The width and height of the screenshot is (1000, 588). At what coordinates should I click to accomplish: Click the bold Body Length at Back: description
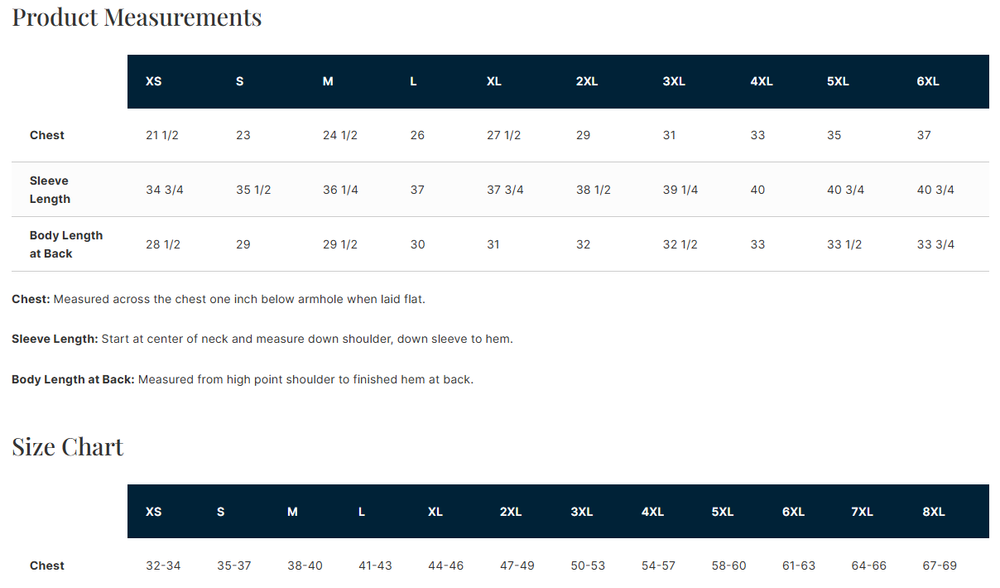point(73,380)
